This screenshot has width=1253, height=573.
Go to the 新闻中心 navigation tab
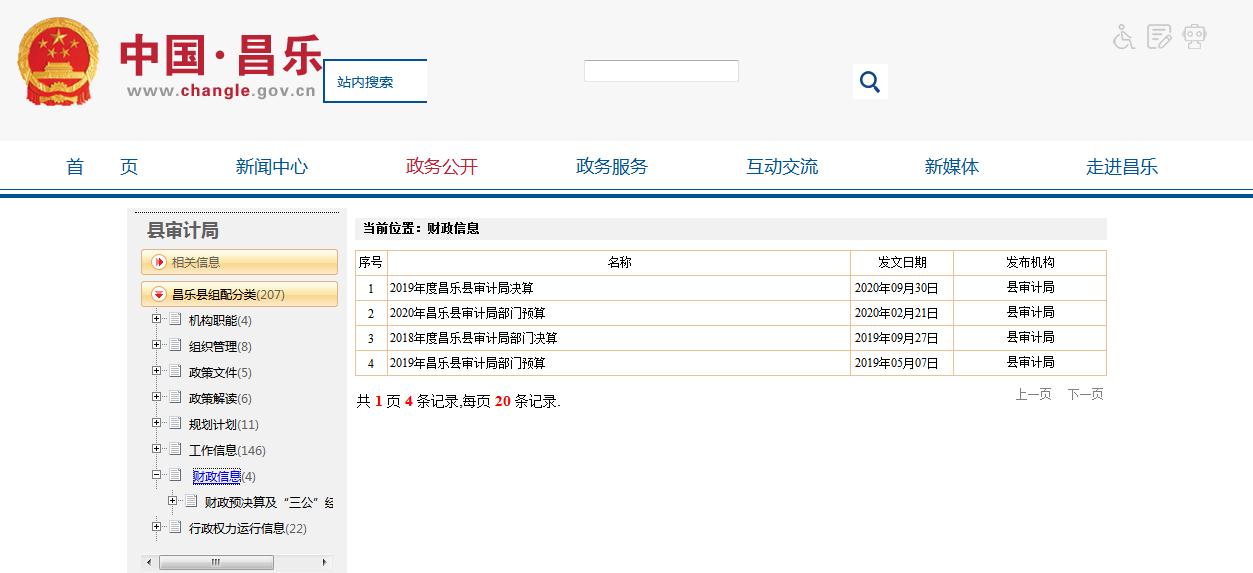click(271, 167)
